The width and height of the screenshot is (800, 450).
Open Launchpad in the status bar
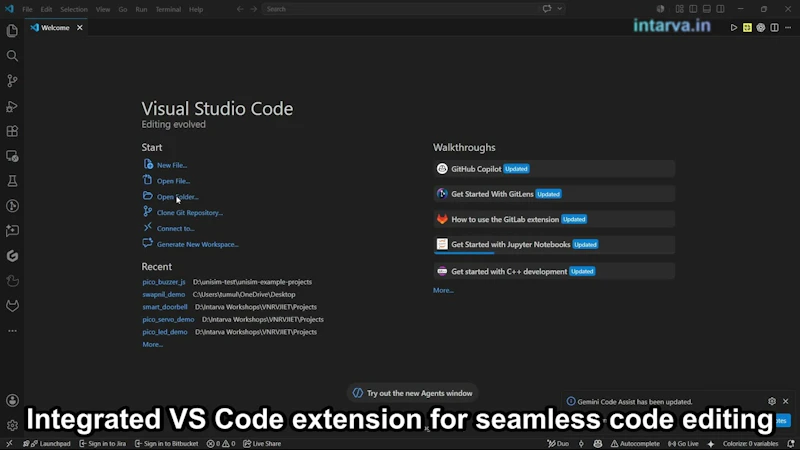[47, 444]
